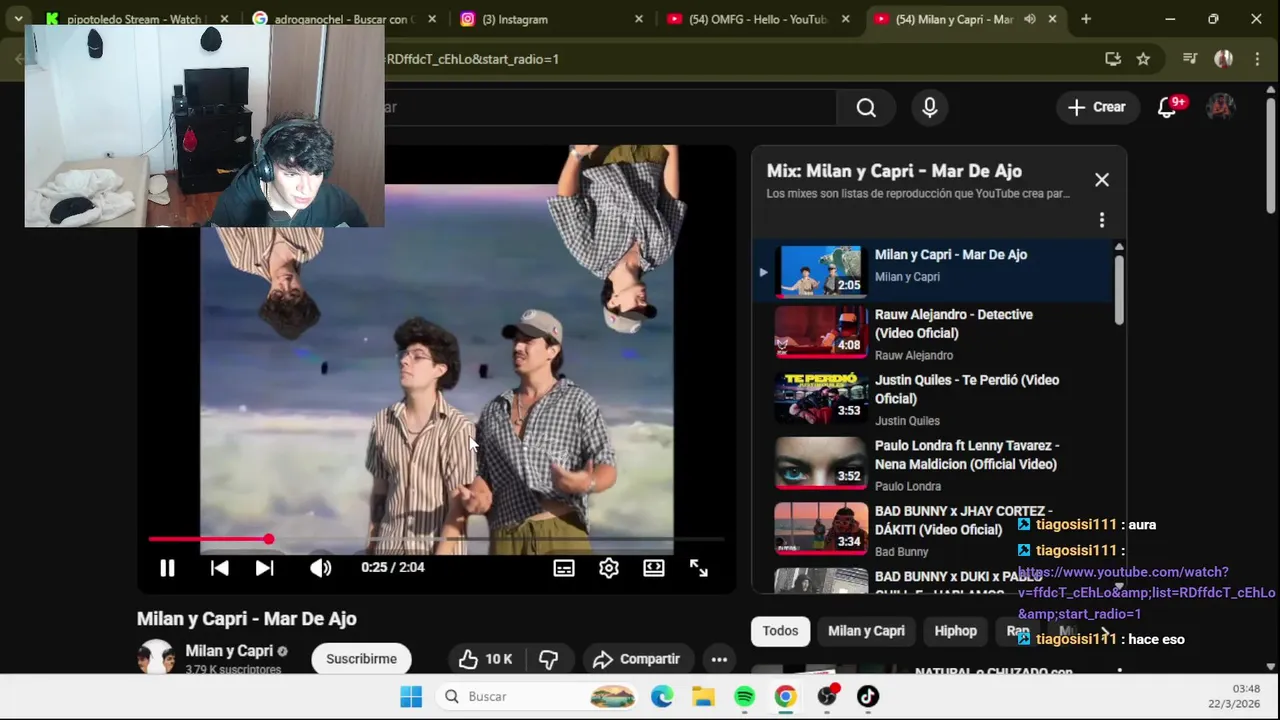Image resolution: width=1280 pixels, height=720 pixels.
Task: Mute audio on the Milan y Capri tab
Action: point(1030,19)
